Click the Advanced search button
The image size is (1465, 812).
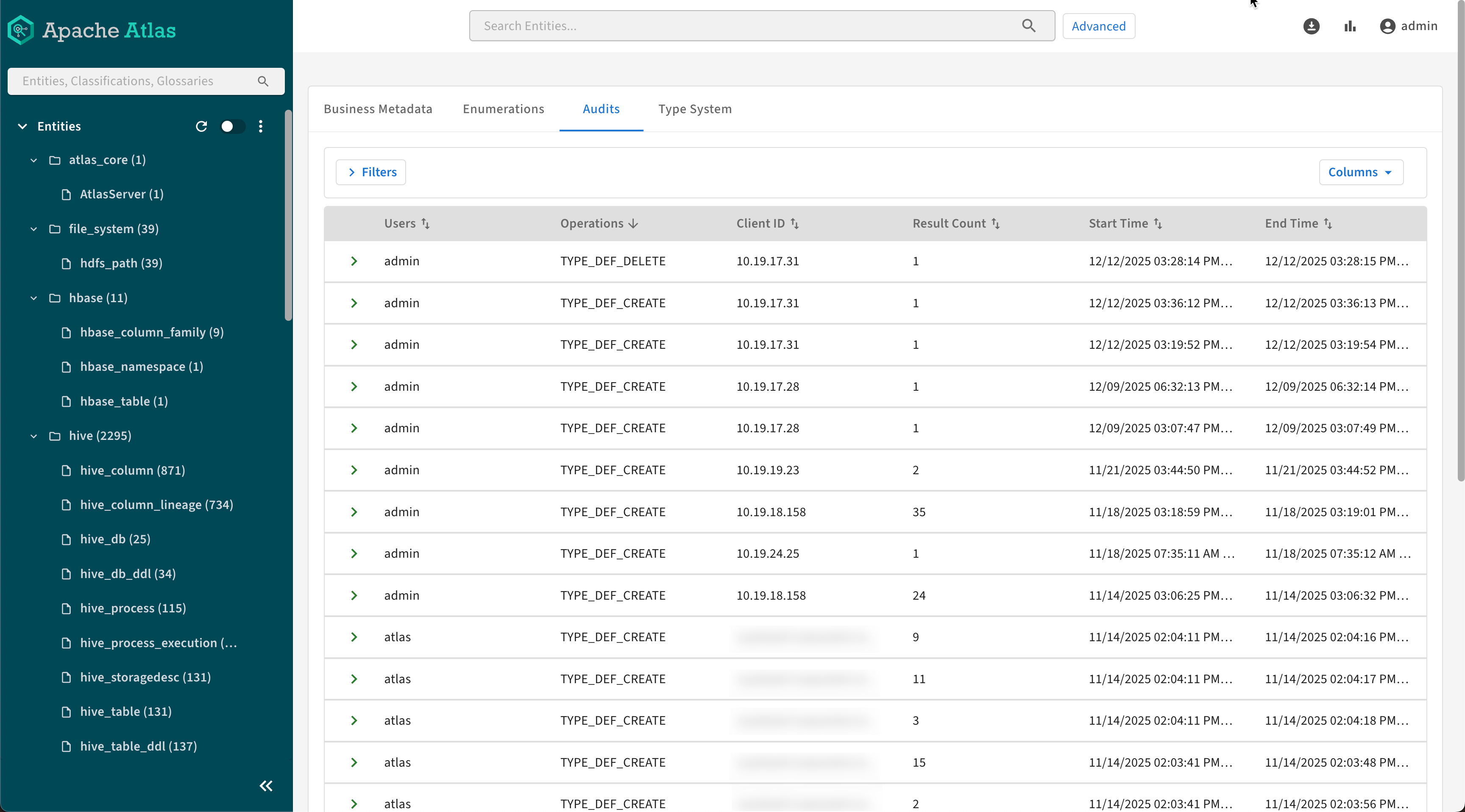tap(1098, 26)
